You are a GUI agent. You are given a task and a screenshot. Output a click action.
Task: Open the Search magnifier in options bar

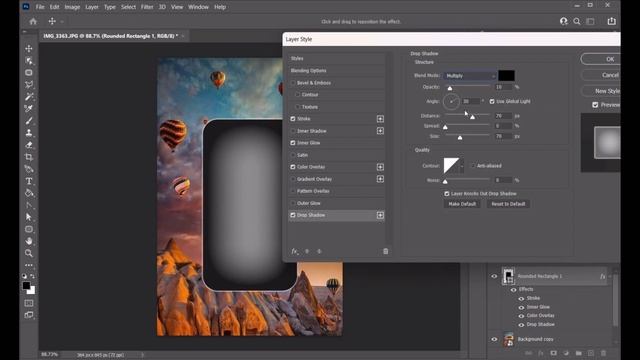pyautogui.click(x=577, y=21)
